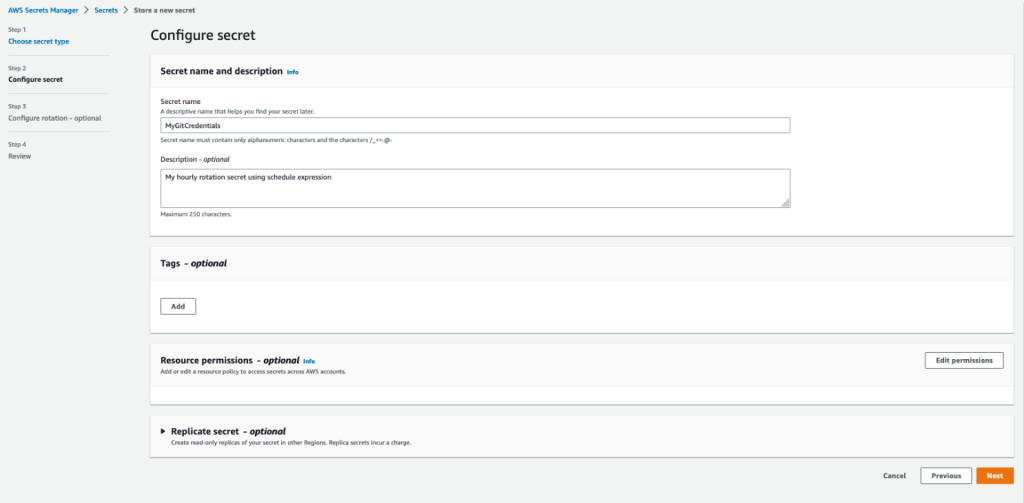Viewport: 1024px width, 503px height.
Task: Click Step 2 label
Action: pyautogui.click(x=17, y=68)
